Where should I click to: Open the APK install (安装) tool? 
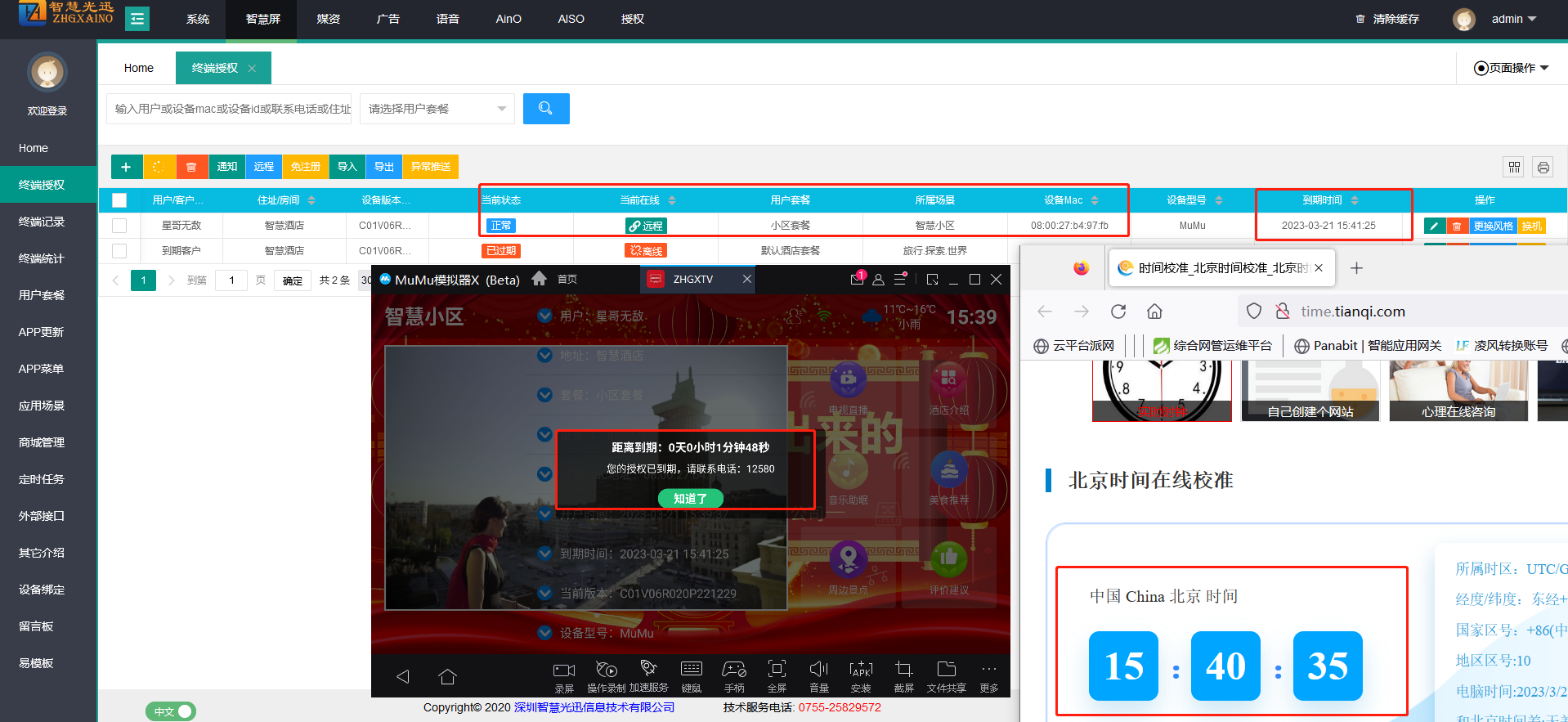(x=861, y=670)
